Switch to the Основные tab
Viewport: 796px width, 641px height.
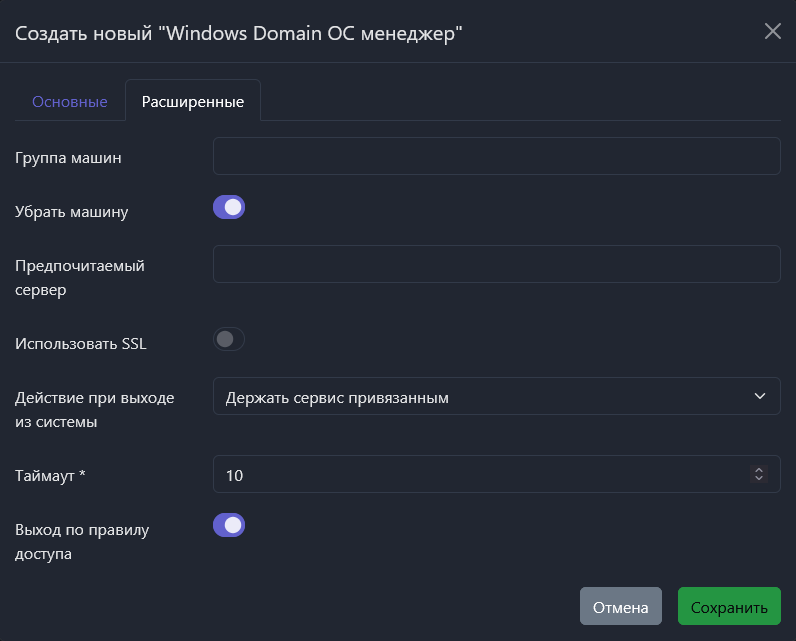pos(70,102)
